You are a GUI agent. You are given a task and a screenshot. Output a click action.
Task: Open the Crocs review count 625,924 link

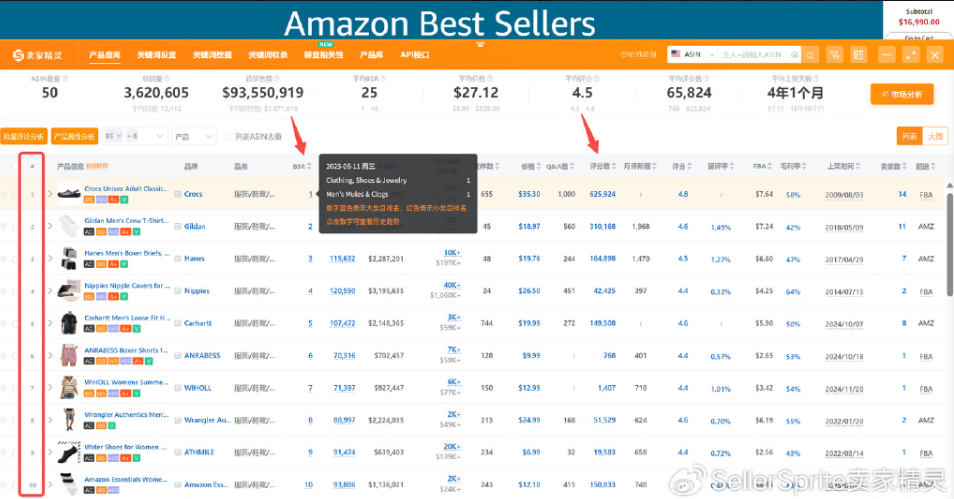coord(602,194)
